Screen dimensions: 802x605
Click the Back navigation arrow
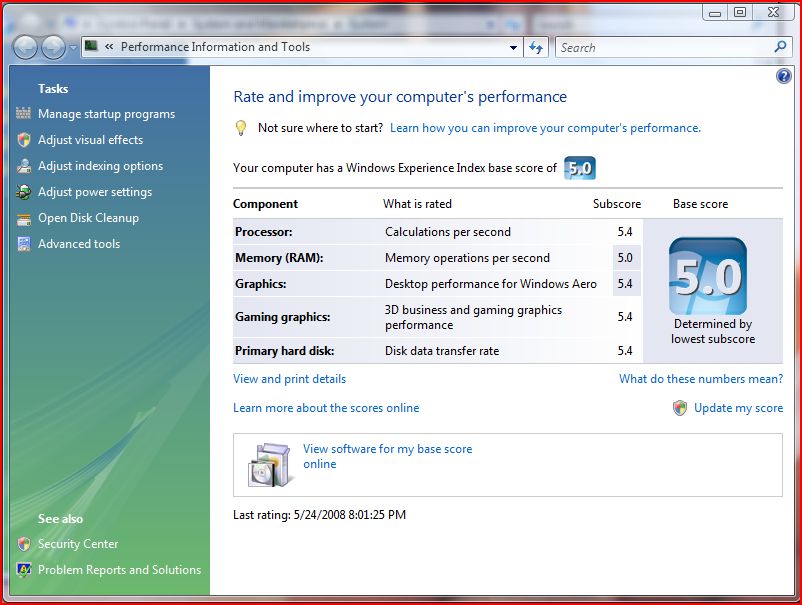[x=25, y=48]
